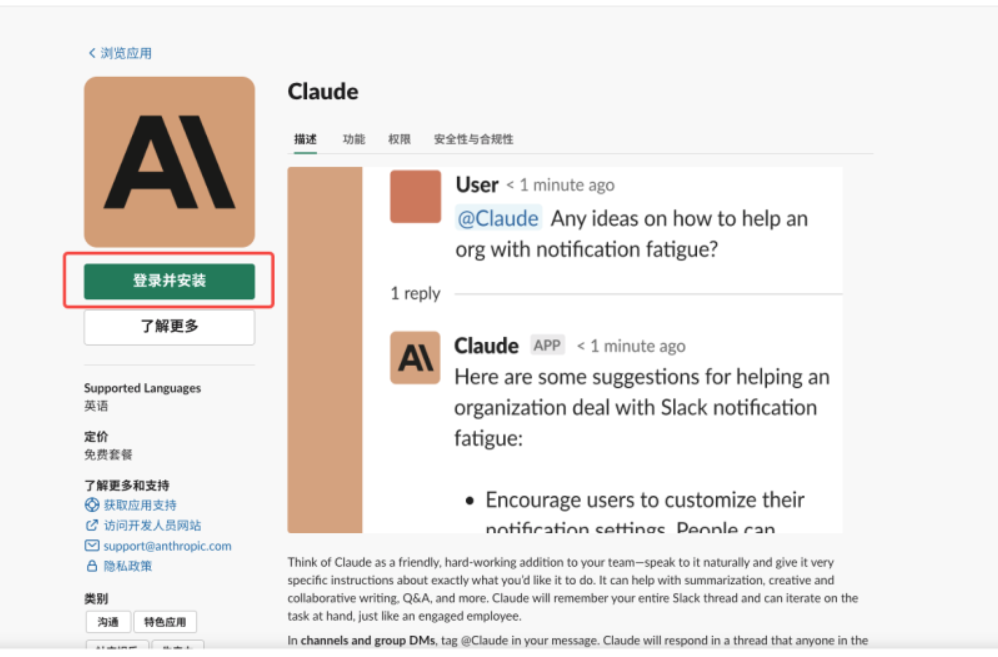Click "Here are some suggestions for helping an" text
The image size is (998, 657).
coord(642,377)
